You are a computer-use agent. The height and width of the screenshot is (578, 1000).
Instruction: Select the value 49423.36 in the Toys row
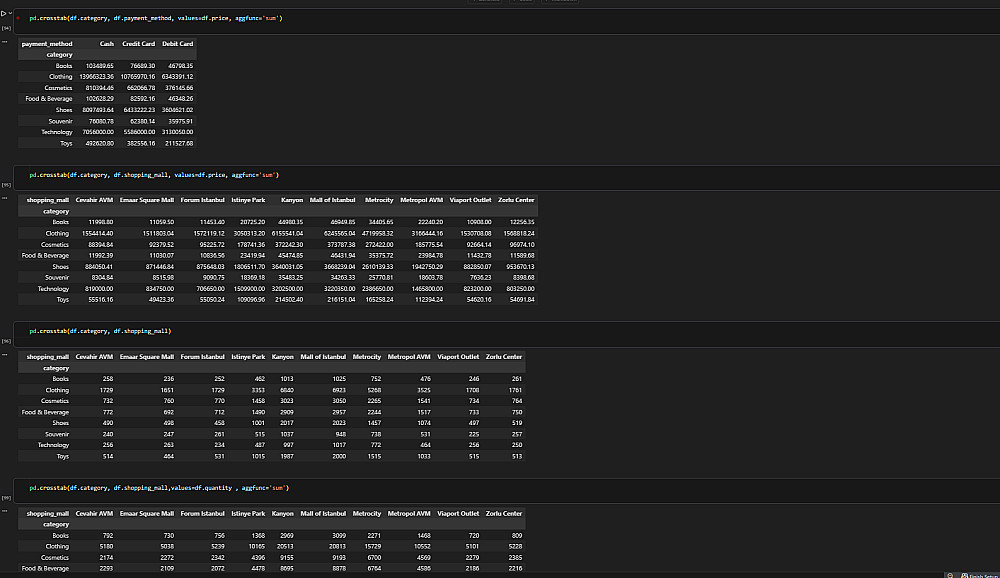[161, 300]
